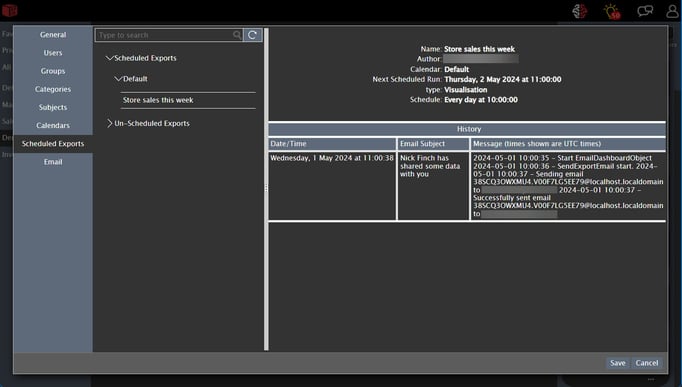Click the Nick Finch has shared subject cell
The height and width of the screenshot is (387, 682).
433,186
